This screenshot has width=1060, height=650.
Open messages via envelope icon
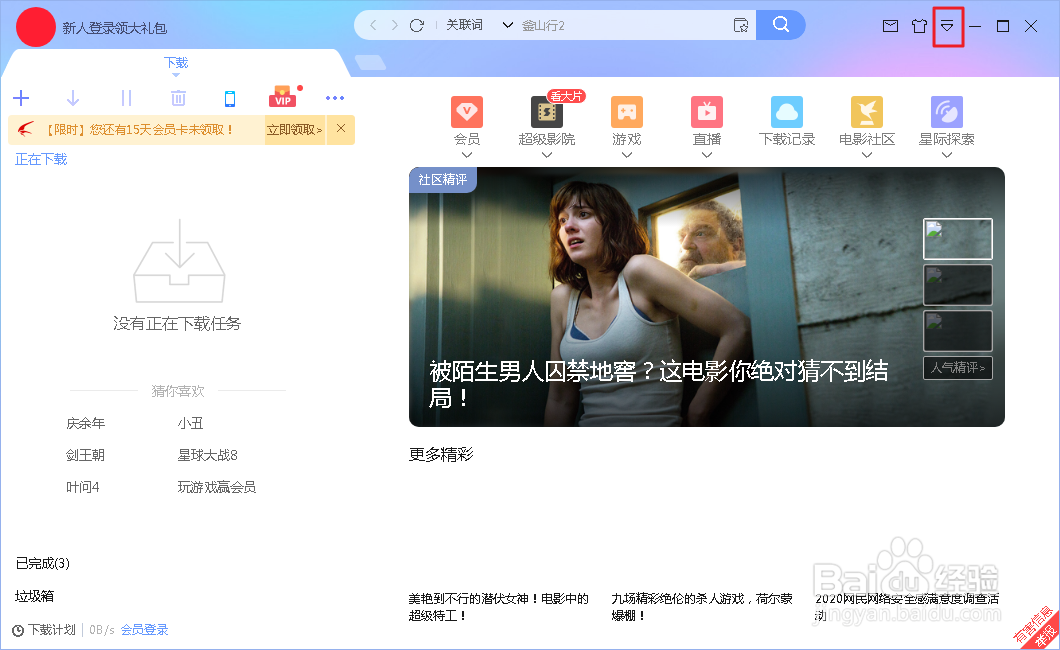coord(890,26)
